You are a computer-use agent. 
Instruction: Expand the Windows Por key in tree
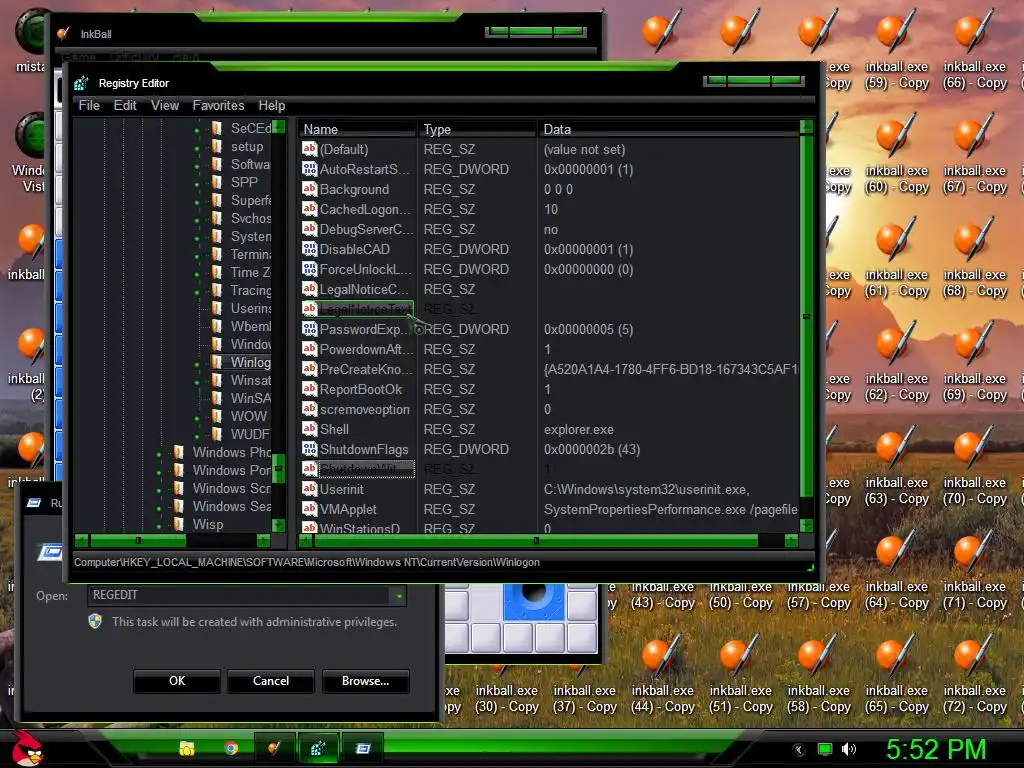[x=159, y=472]
